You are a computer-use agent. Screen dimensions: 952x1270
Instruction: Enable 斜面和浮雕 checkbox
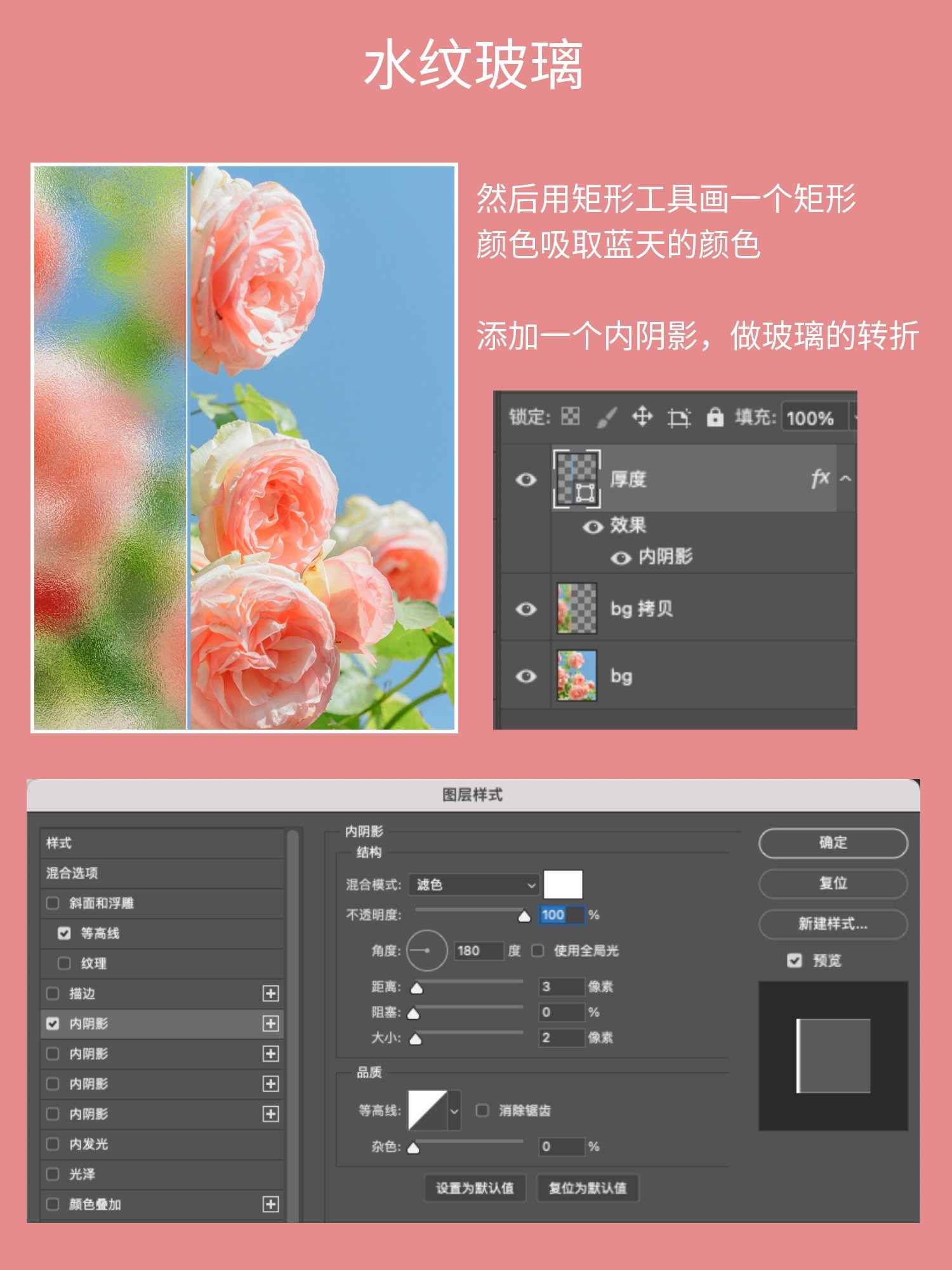pos(53,903)
